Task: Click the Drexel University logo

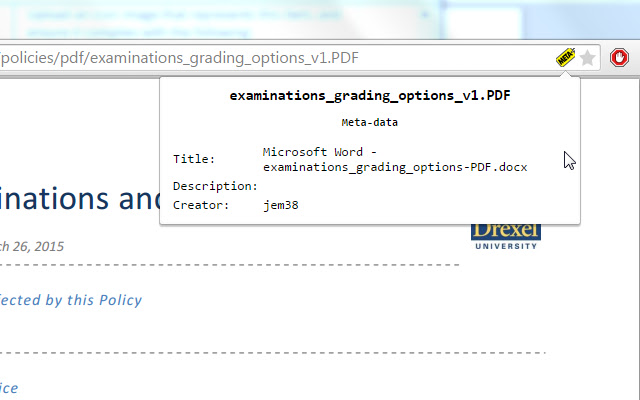Action: coord(506,237)
